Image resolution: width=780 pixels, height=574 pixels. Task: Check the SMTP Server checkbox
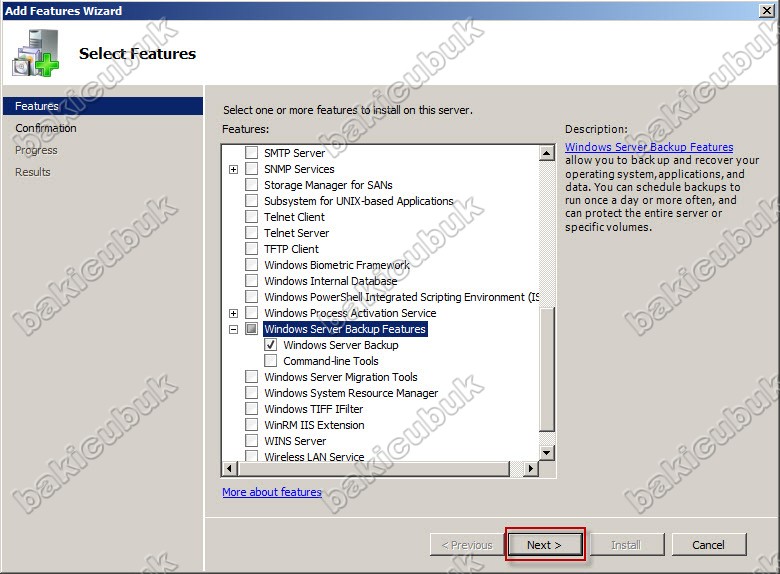(x=252, y=153)
